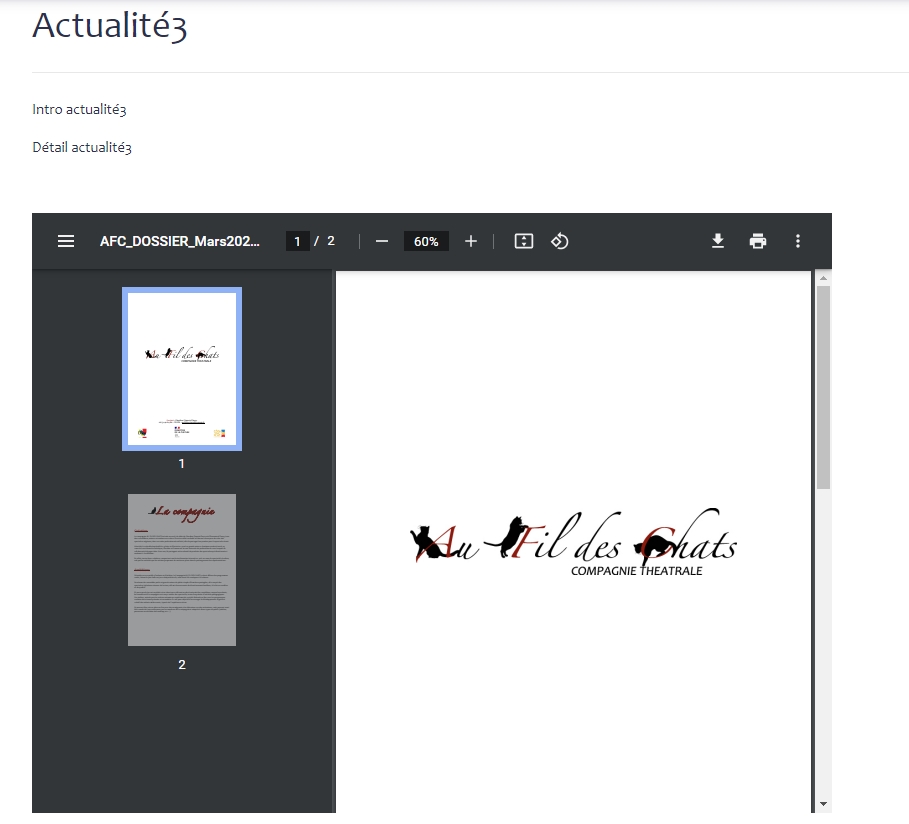Click the thumbnail label '2'

(x=182, y=665)
